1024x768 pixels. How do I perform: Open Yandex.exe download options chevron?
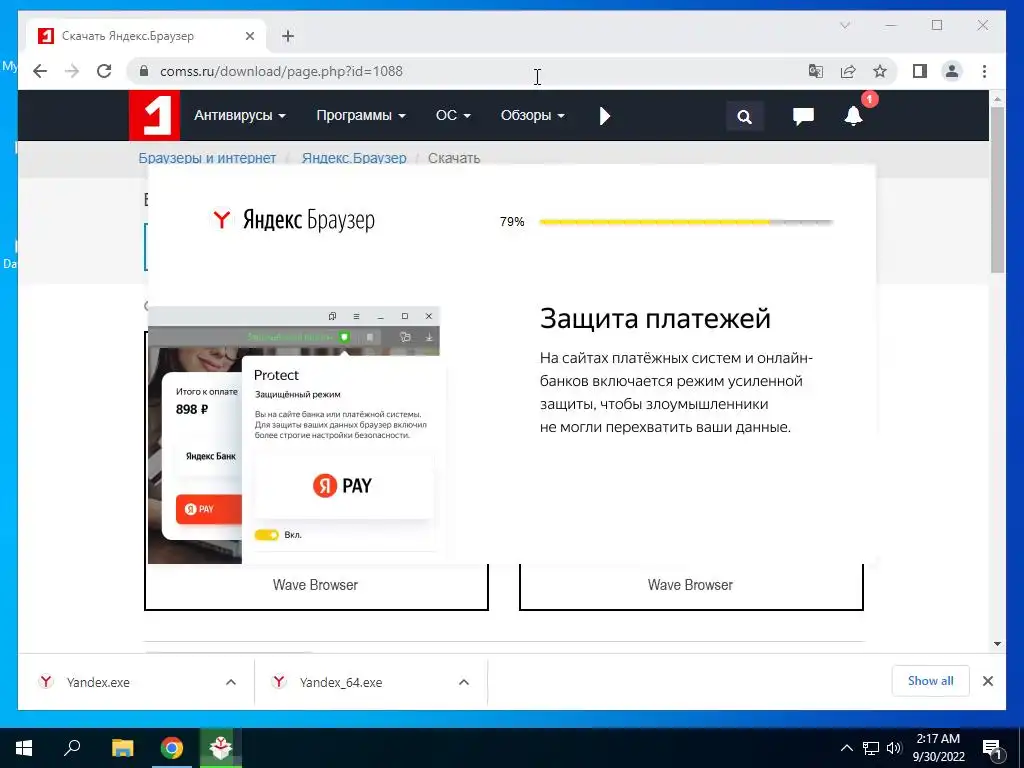231,682
